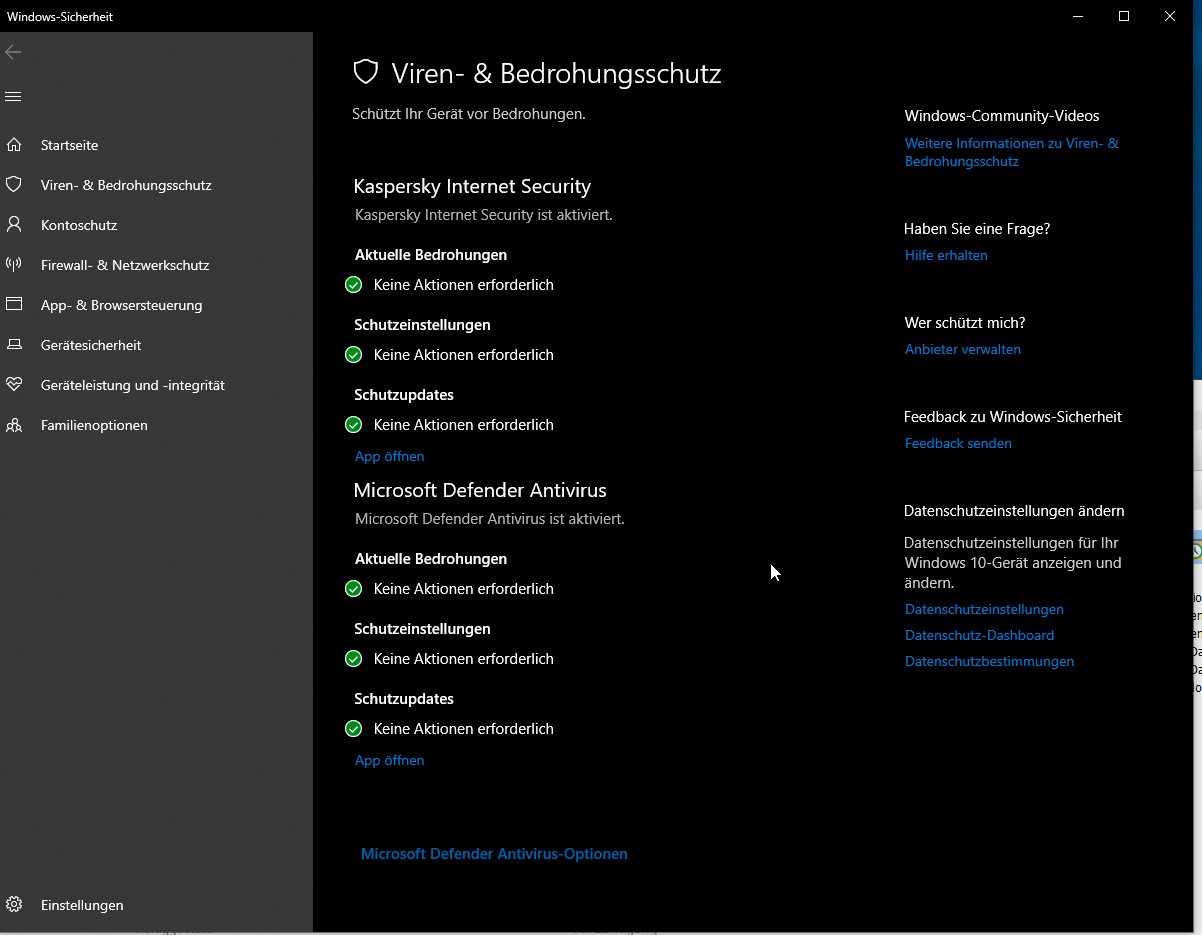Viewport: 1202px width, 935px height.
Task: Open Kontoschutz via its person icon
Action: click(14, 225)
